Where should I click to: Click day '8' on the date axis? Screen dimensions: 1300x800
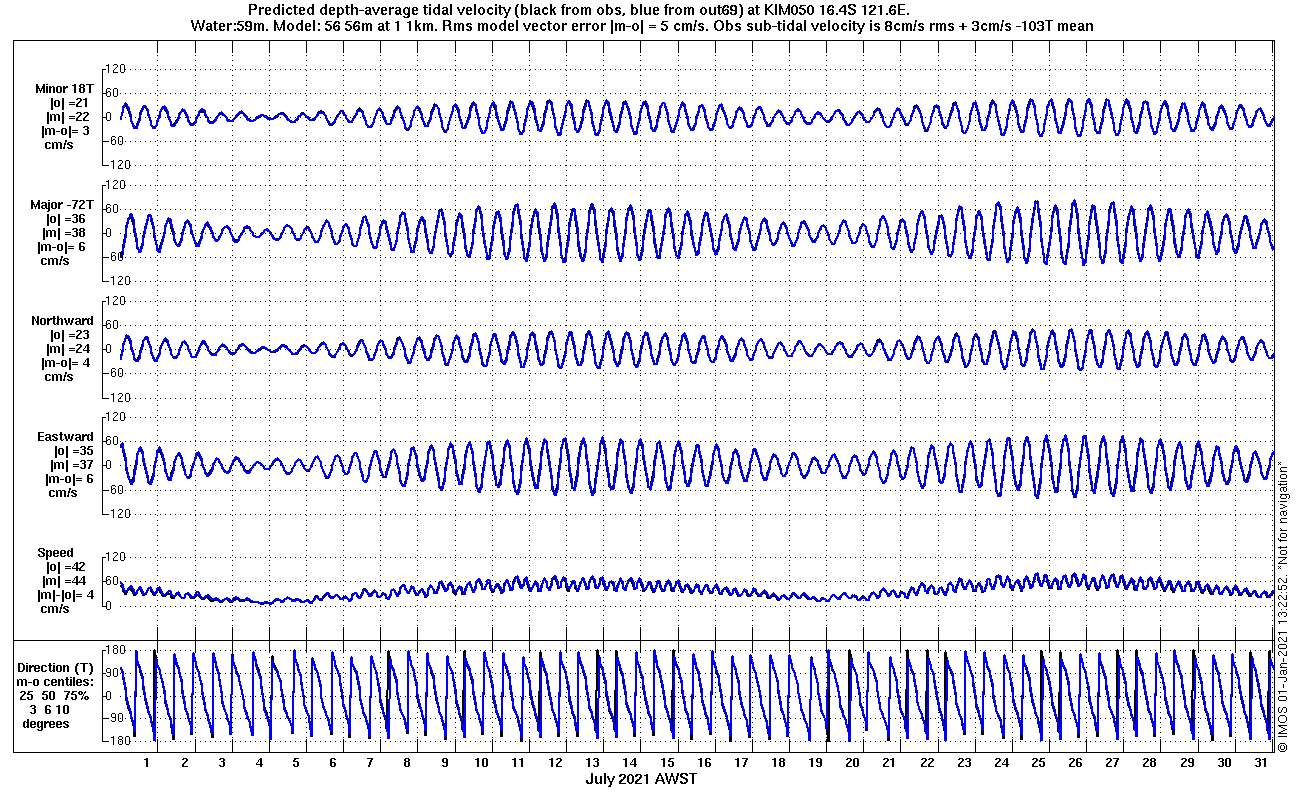[407, 762]
